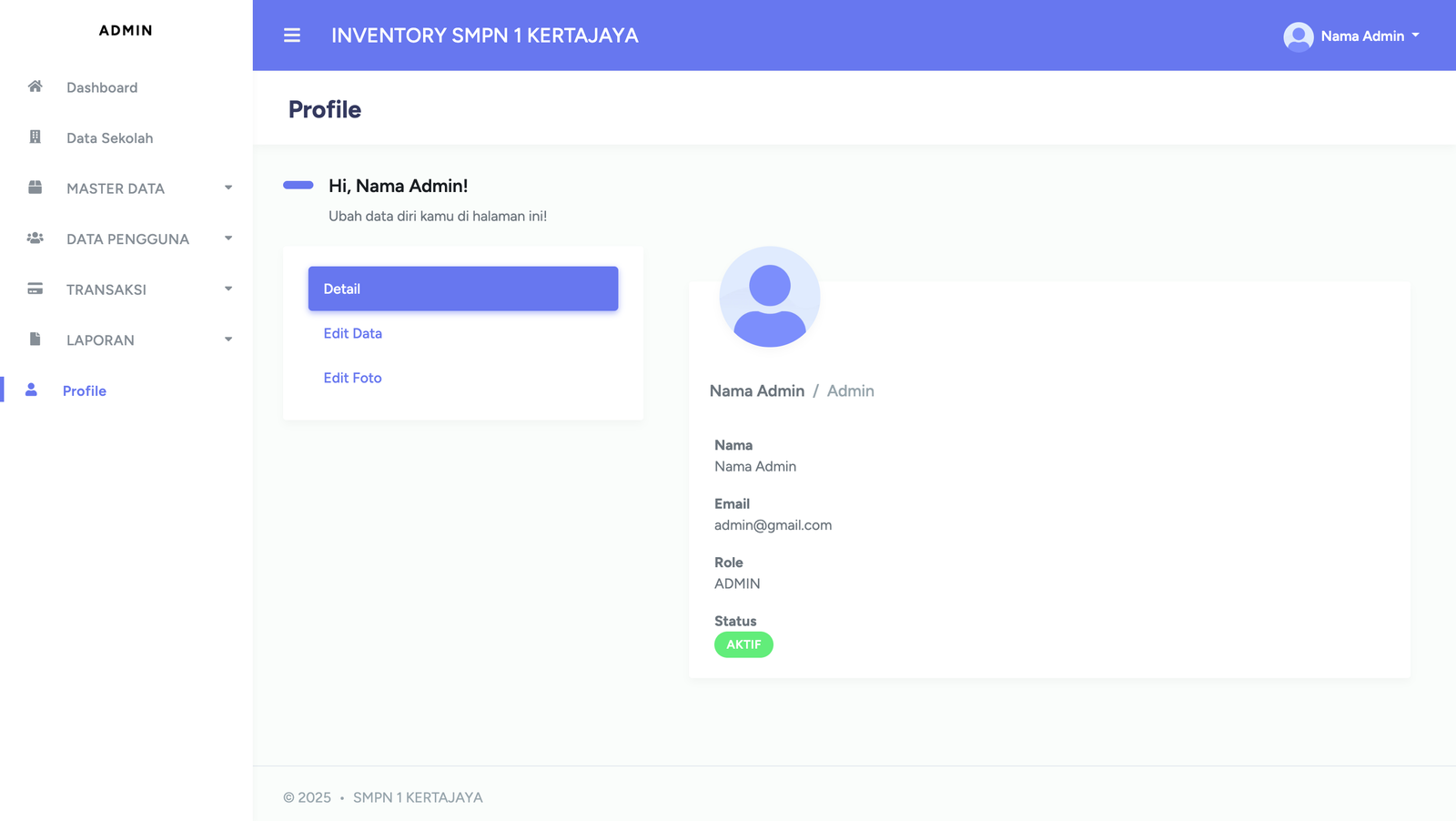Click the Data Pengguna users icon
Viewport: 1456px width, 821px height.
(35, 238)
